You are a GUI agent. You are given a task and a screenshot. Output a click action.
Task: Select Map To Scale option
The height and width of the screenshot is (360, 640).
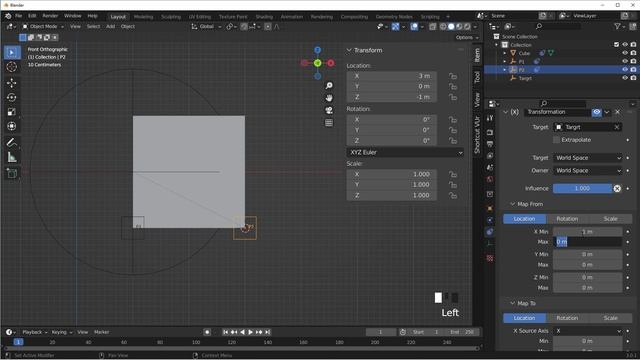610,318
